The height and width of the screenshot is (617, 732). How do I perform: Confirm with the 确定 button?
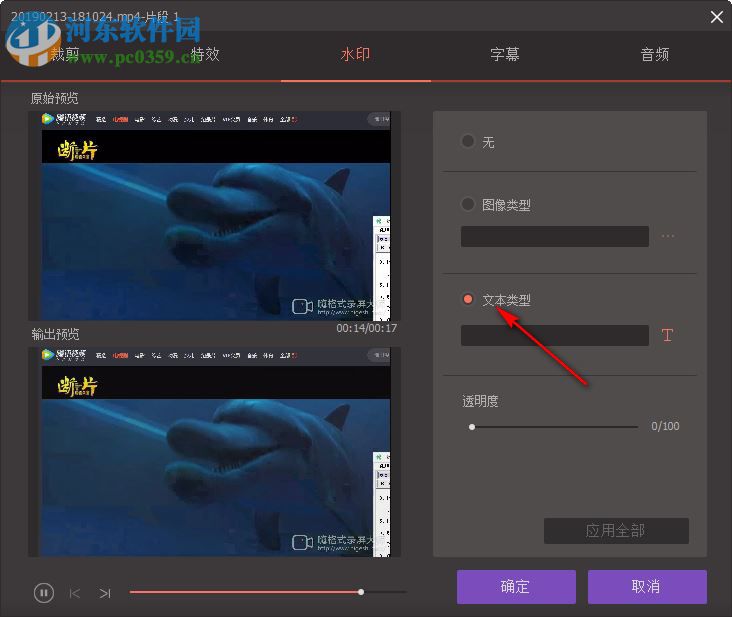pyautogui.click(x=516, y=587)
